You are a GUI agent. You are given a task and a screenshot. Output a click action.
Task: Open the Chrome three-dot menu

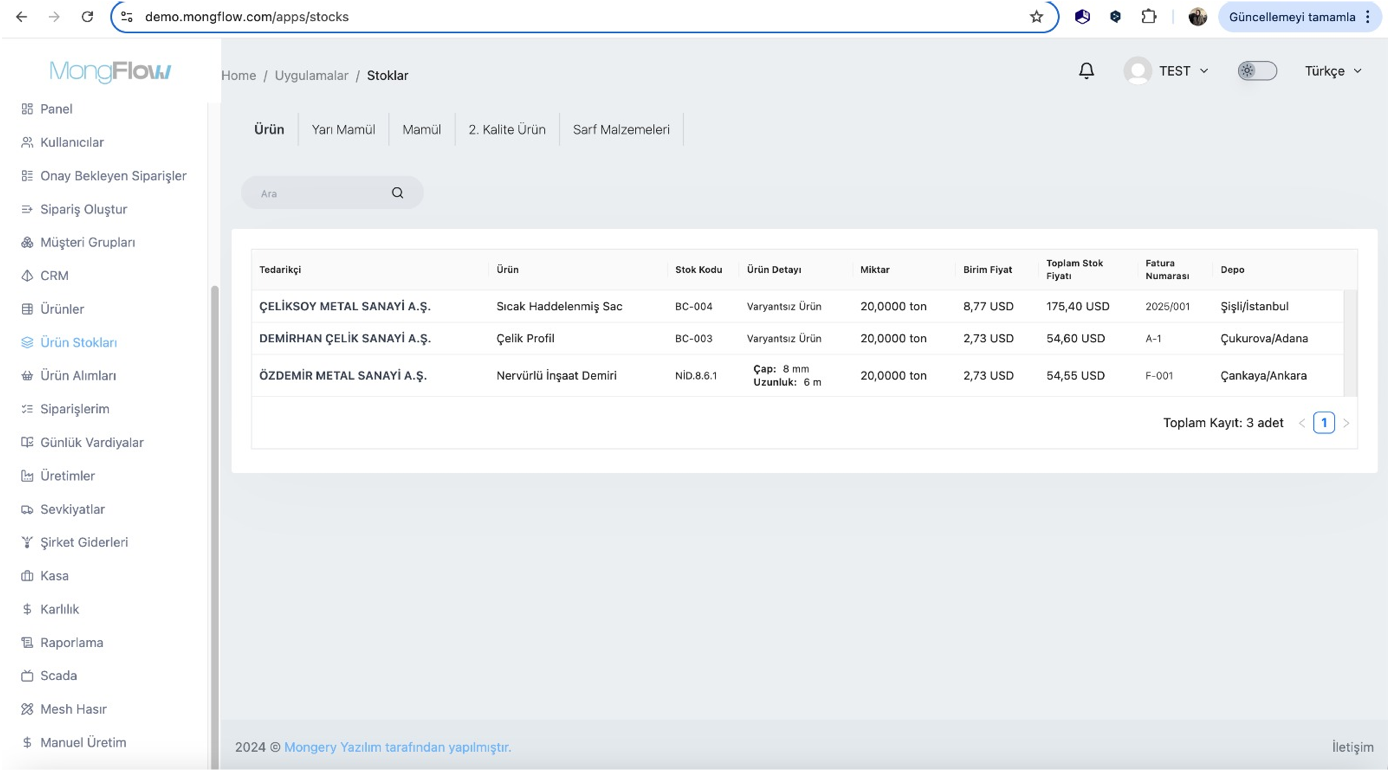pos(1368,17)
